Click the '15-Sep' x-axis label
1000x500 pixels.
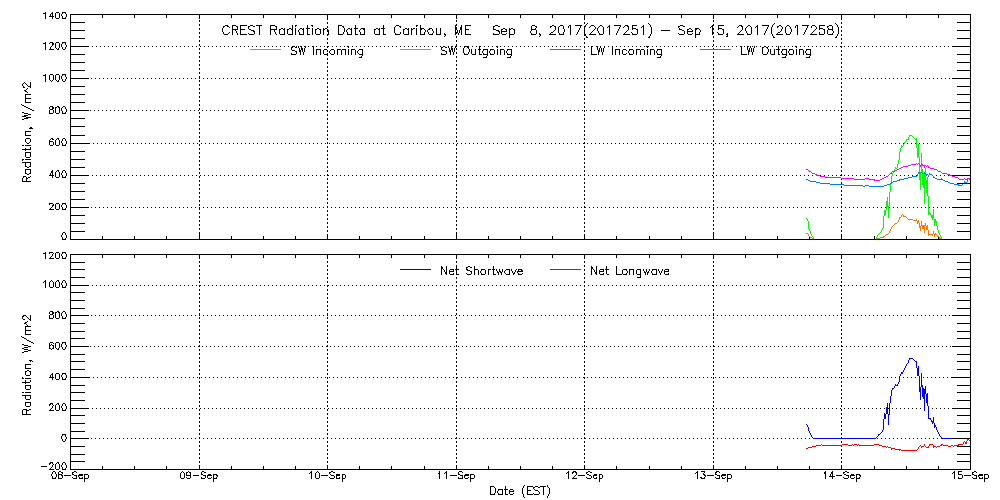point(970,477)
